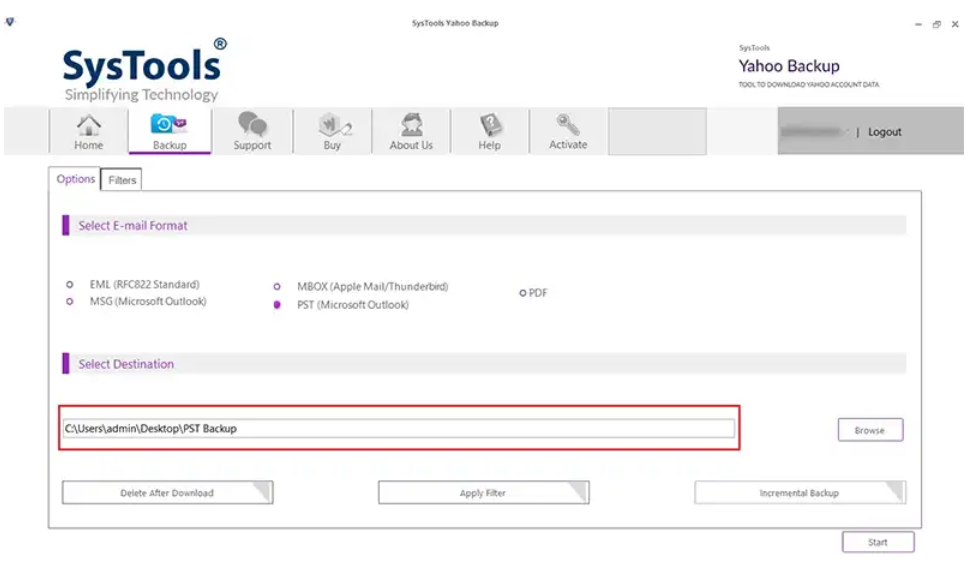
Task: Start the backup with Start button
Action: (878, 542)
